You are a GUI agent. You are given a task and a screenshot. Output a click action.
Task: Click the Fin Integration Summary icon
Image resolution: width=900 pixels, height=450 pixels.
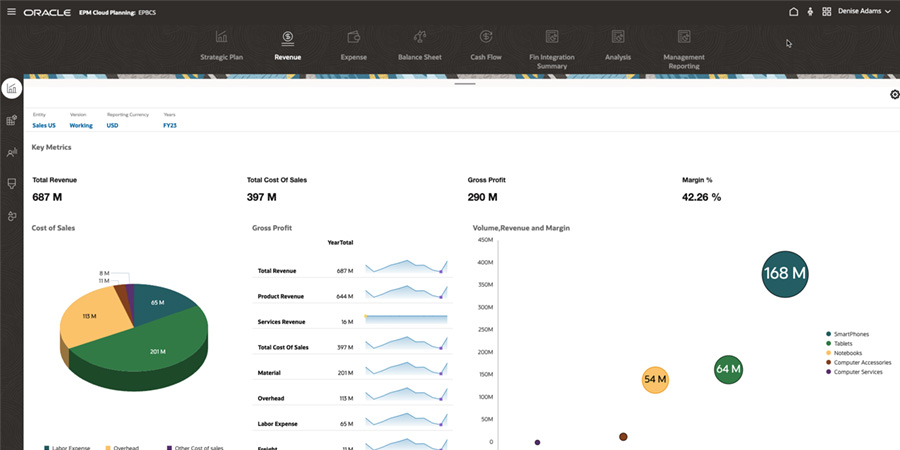(552, 37)
